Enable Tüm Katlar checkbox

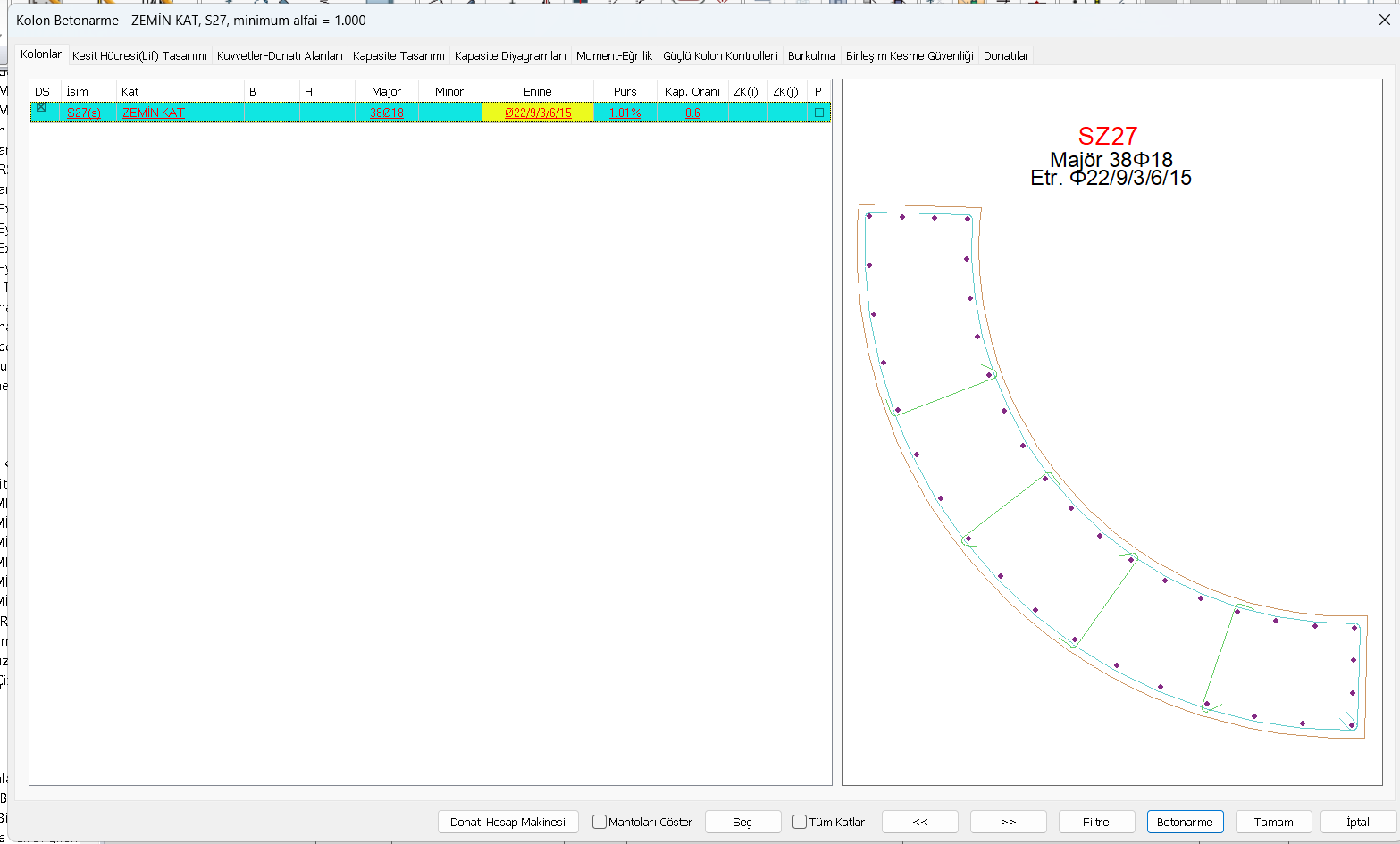click(x=800, y=822)
